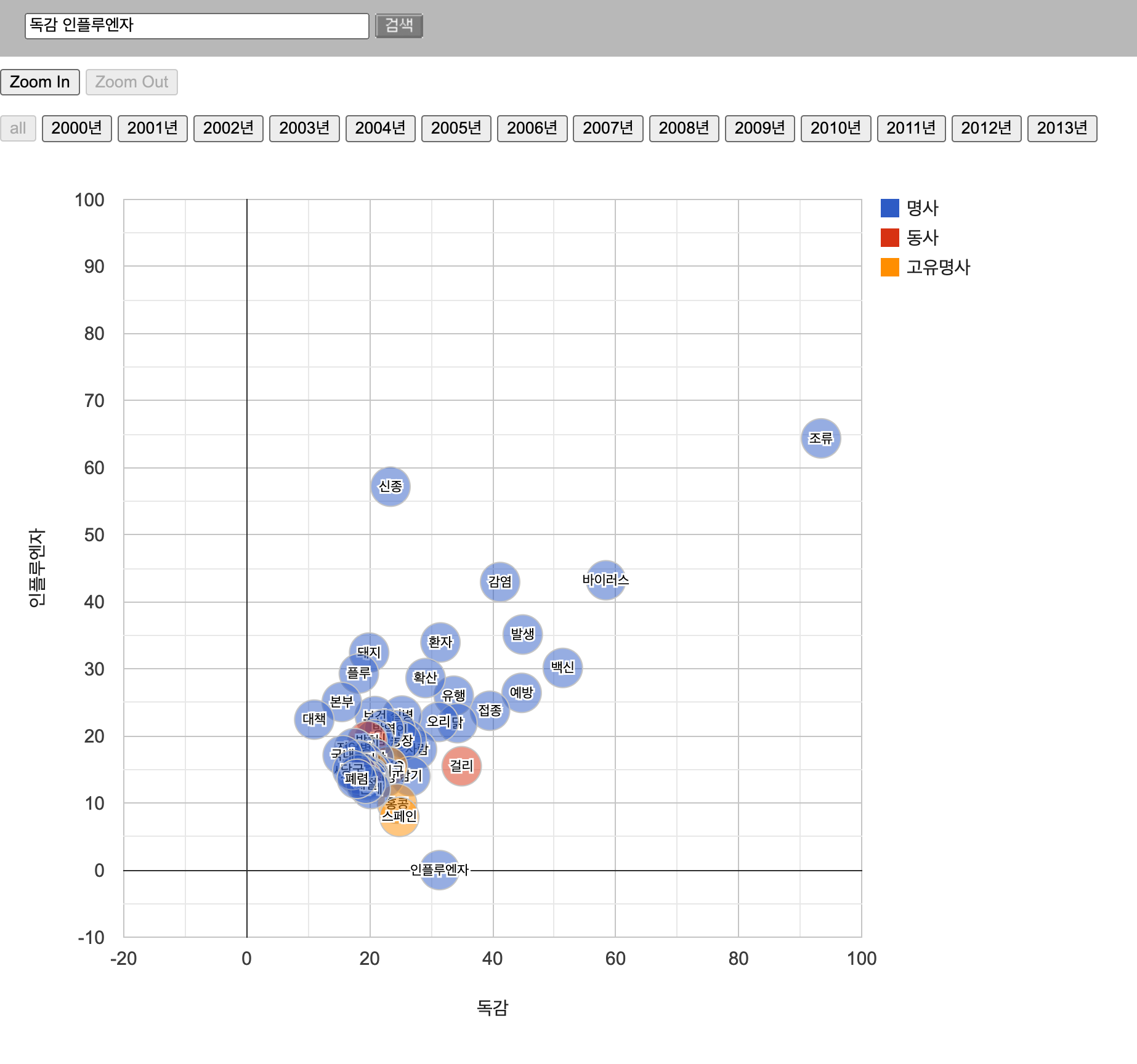Click the Zoom In button

pos(40,82)
